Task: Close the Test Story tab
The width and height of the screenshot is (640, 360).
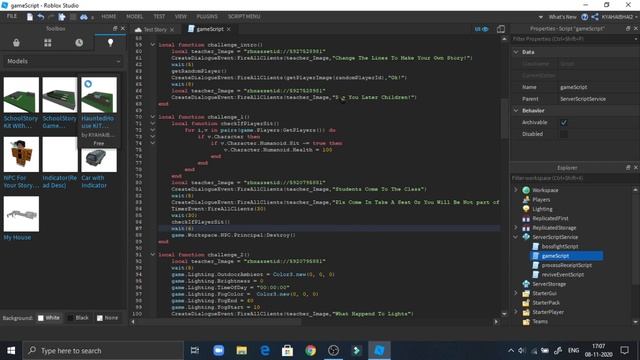Action: [x=172, y=30]
